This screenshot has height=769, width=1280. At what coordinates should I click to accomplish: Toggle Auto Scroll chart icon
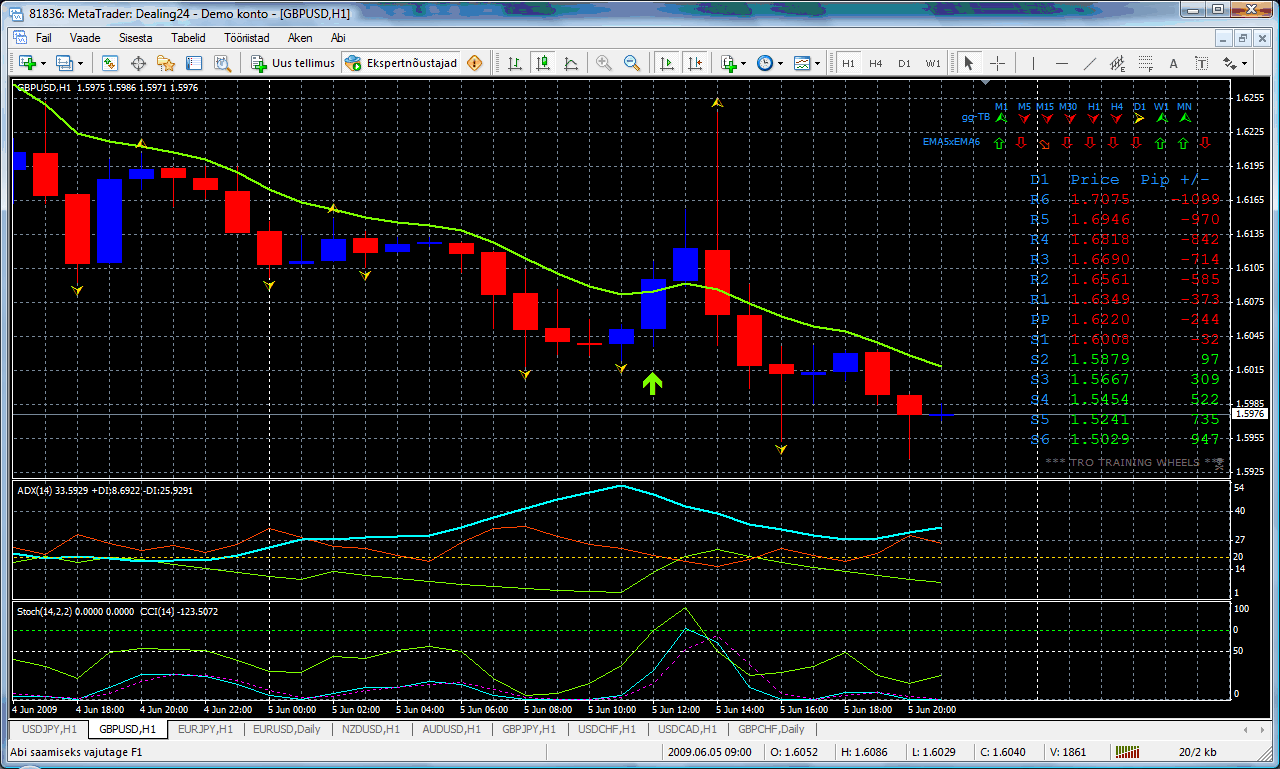pyautogui.click(x=666, y=63)
